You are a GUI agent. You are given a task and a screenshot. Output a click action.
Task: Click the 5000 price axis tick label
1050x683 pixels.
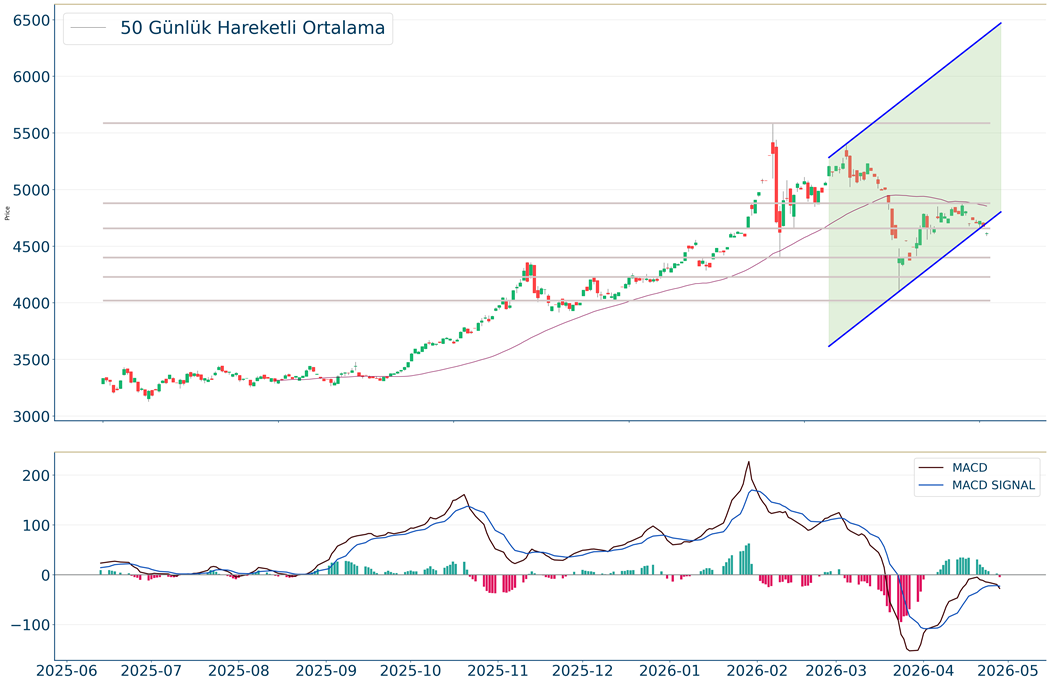tap(32, 190)
